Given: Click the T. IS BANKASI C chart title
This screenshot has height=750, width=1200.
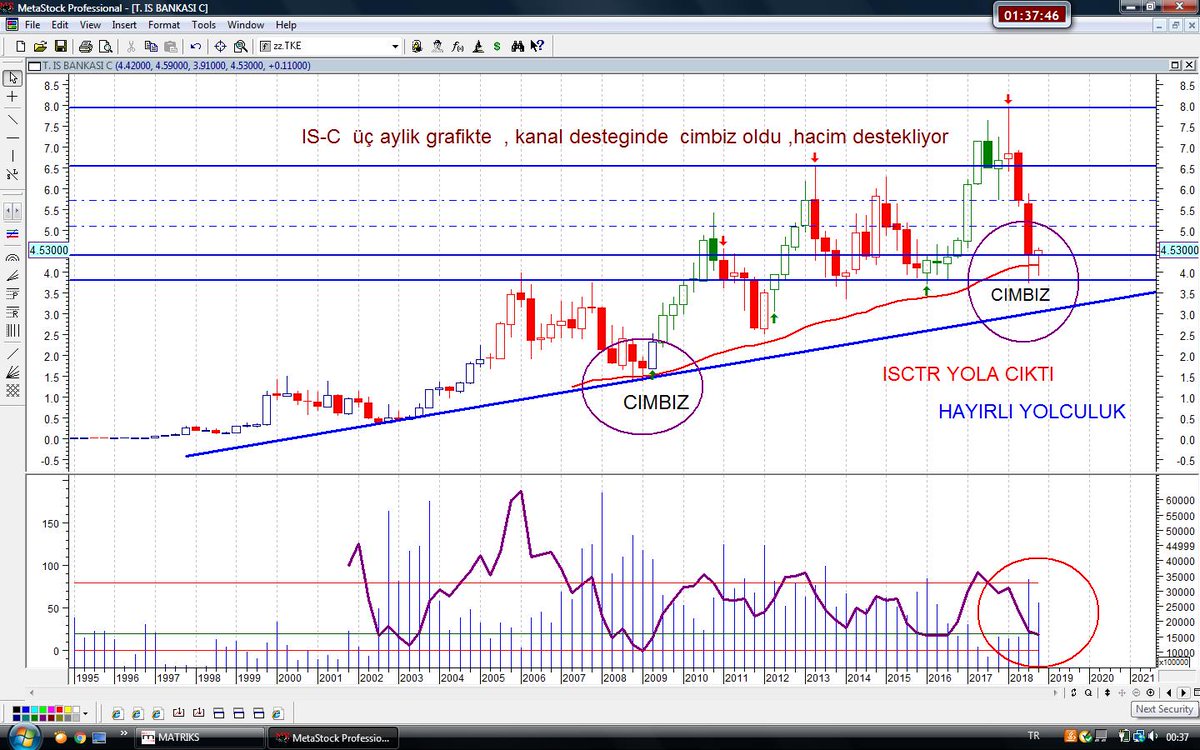Looking at the screenshot, I should coord(78,66).
